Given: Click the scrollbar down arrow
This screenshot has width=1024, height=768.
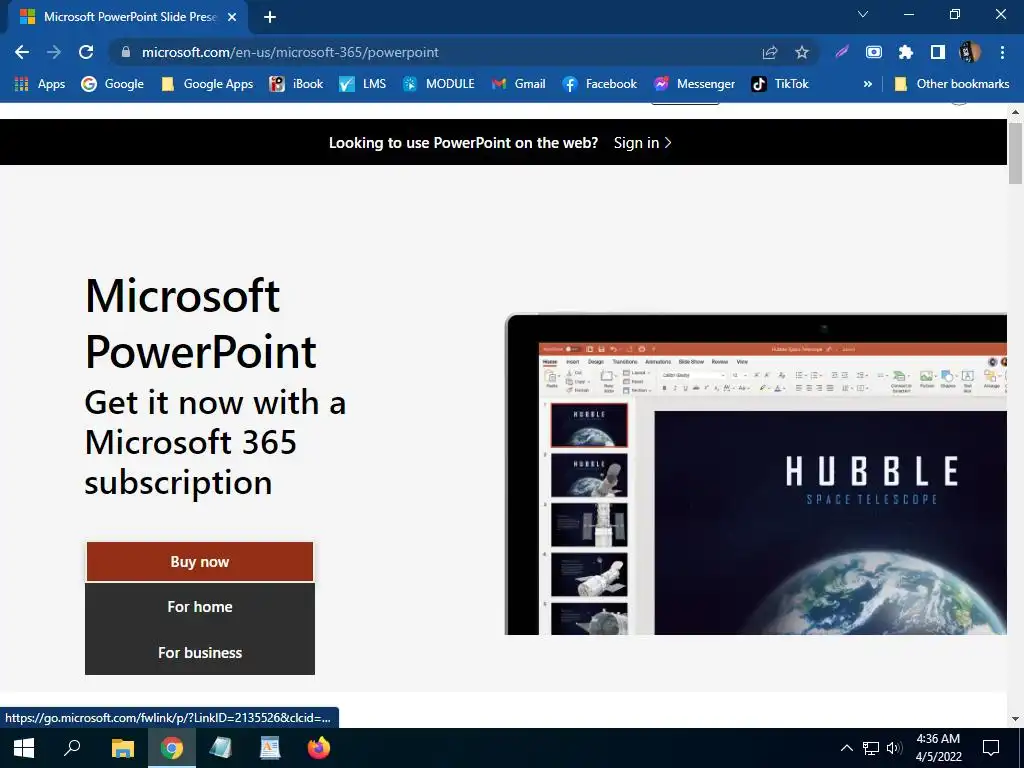Looking at the screenshot, I should (x=1015, y=719).
